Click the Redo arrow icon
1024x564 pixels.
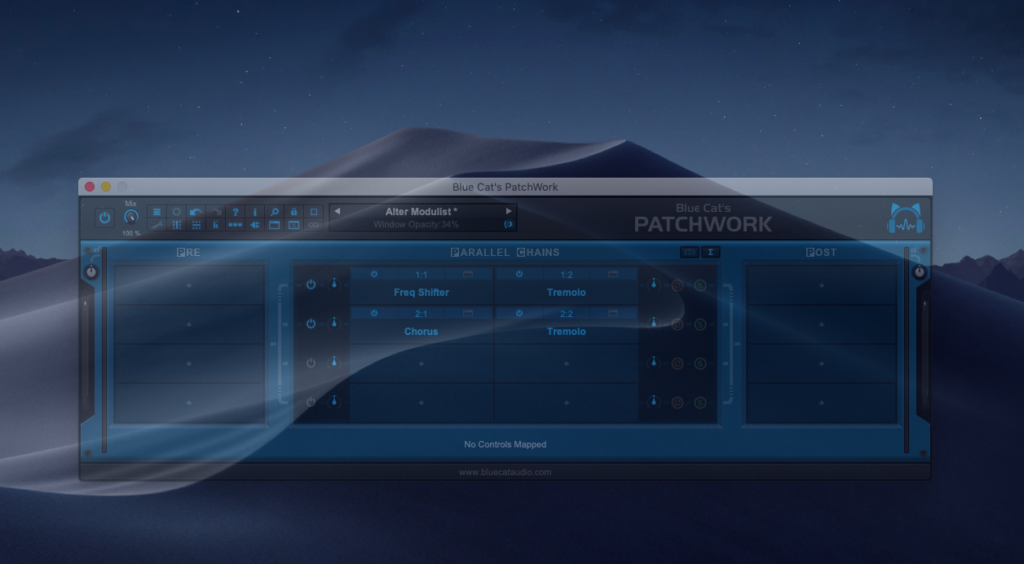click(216, 212)
